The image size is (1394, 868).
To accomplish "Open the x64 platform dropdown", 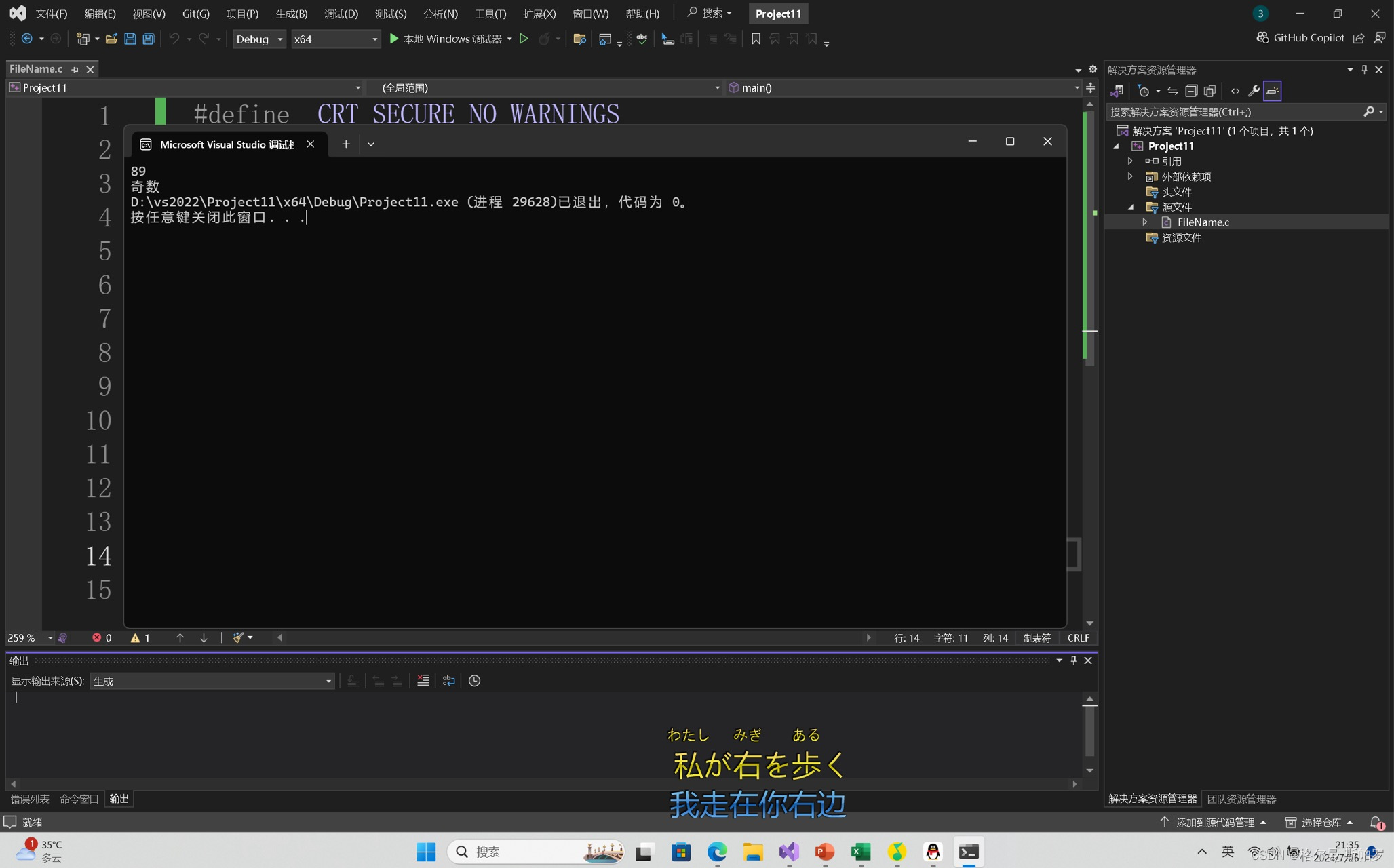I will (x=335, y=39).
